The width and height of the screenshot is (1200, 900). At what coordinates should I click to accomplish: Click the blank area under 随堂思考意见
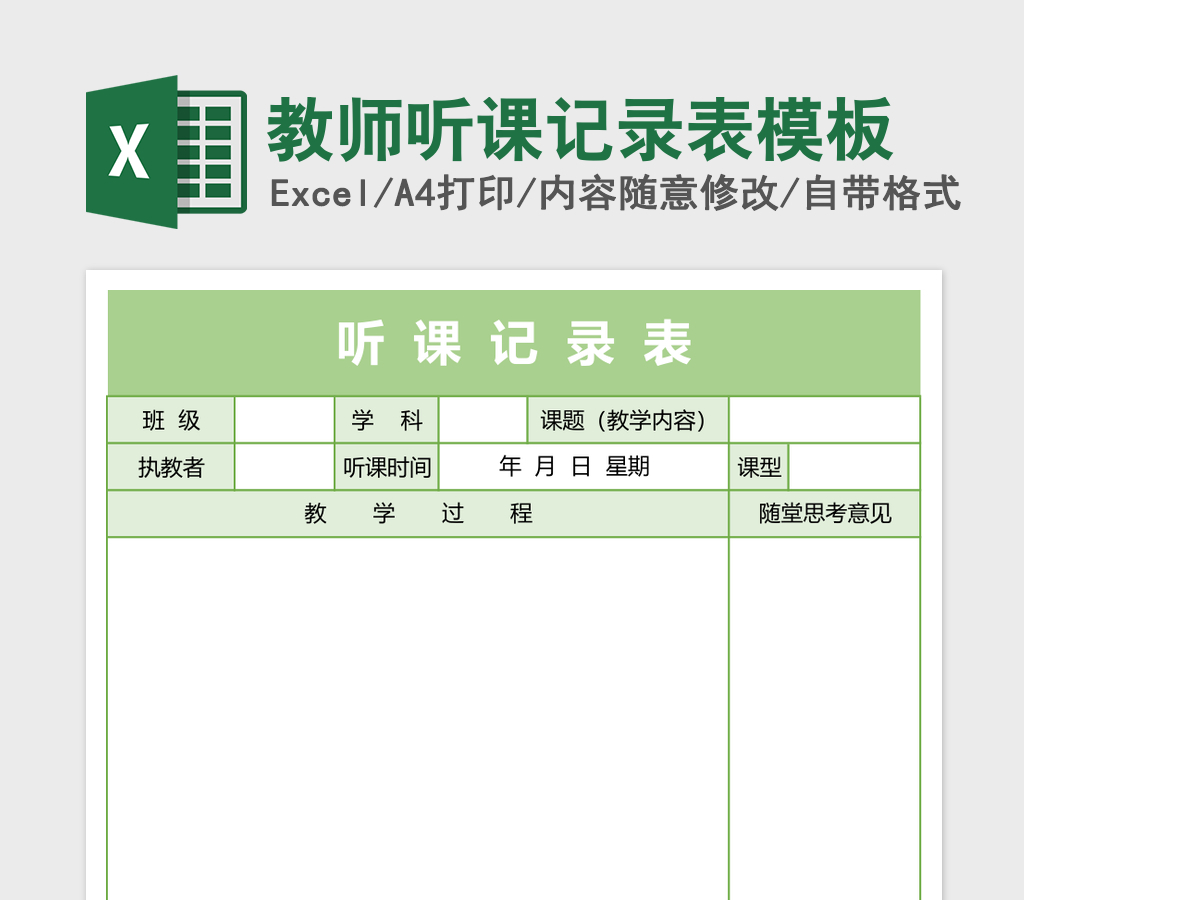(825, 719)
